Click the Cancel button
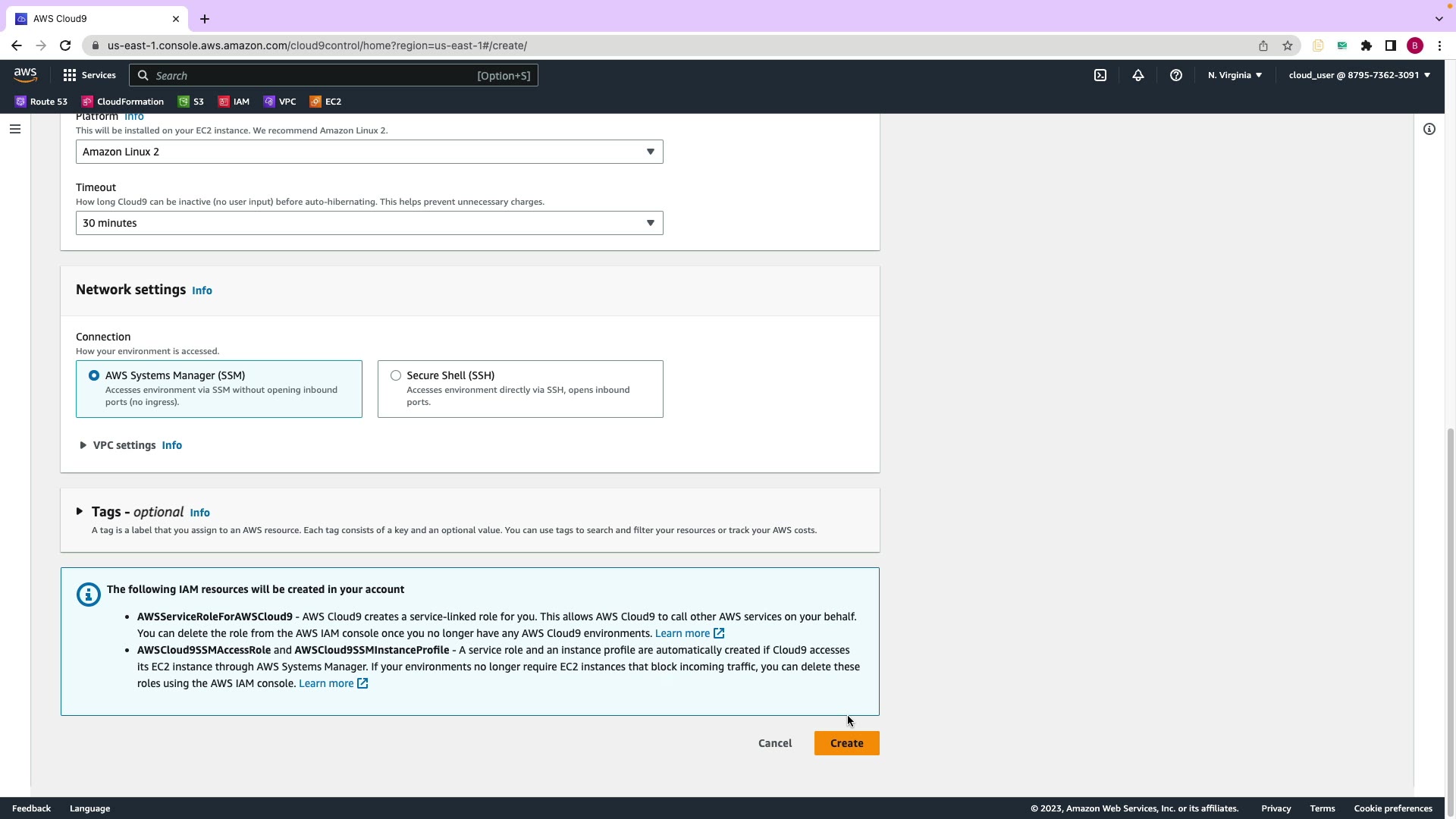The image size is (1456, 819). [774, 743]
